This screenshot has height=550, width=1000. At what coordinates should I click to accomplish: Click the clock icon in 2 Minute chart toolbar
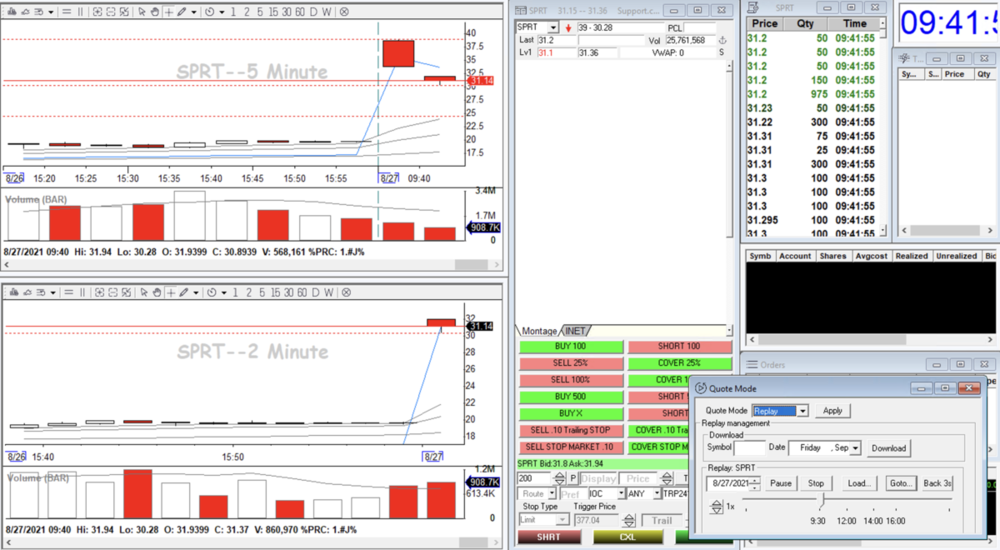(212, 292)
